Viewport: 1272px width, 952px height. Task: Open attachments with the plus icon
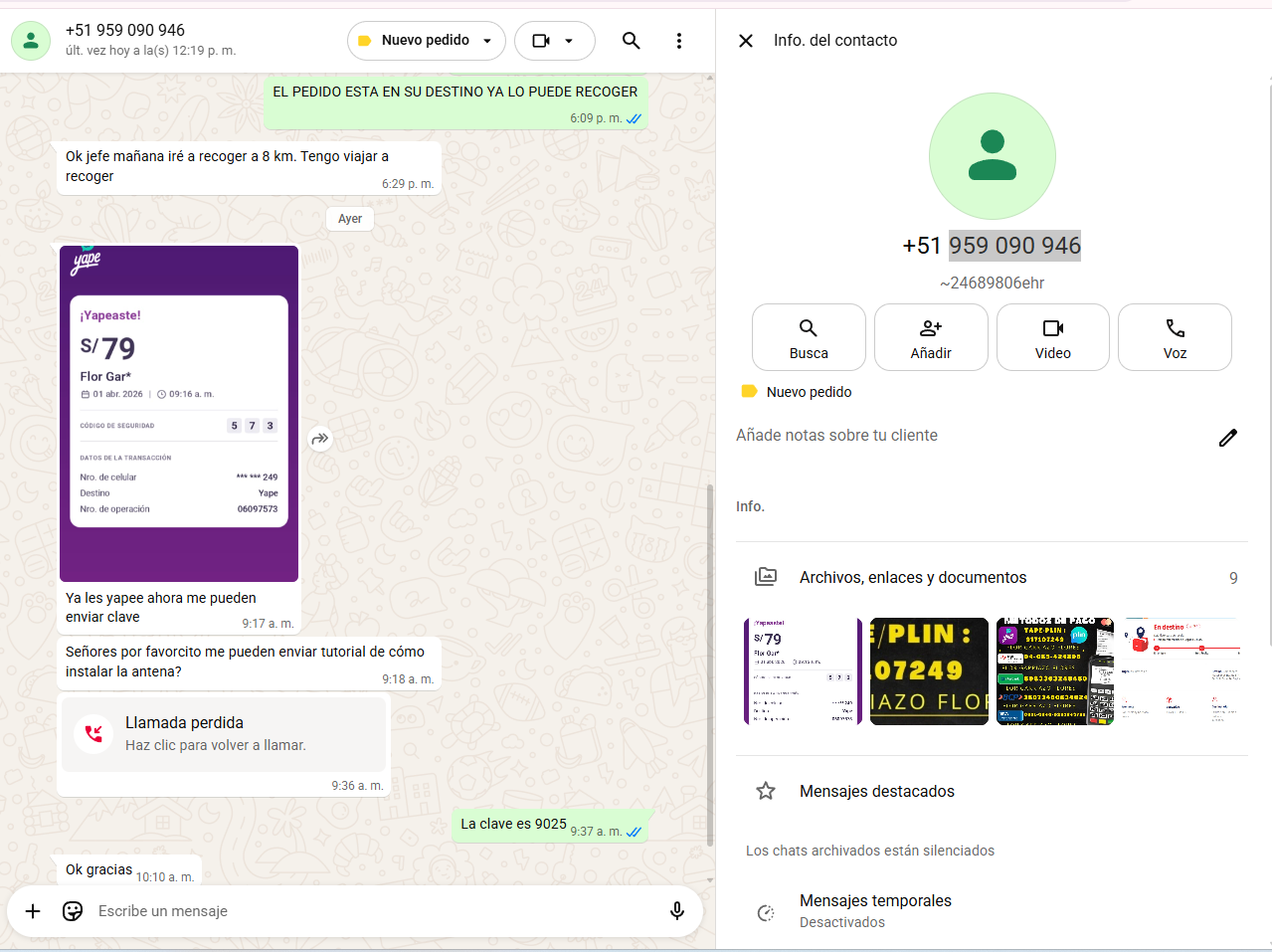point(33,911)
